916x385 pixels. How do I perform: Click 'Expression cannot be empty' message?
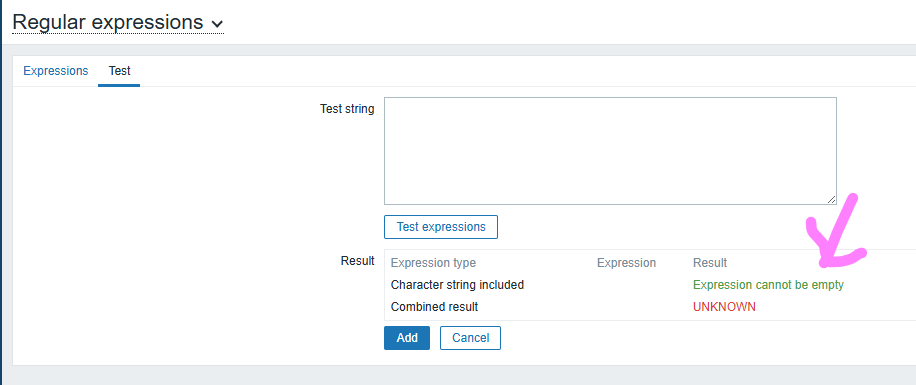pos(768,285)
